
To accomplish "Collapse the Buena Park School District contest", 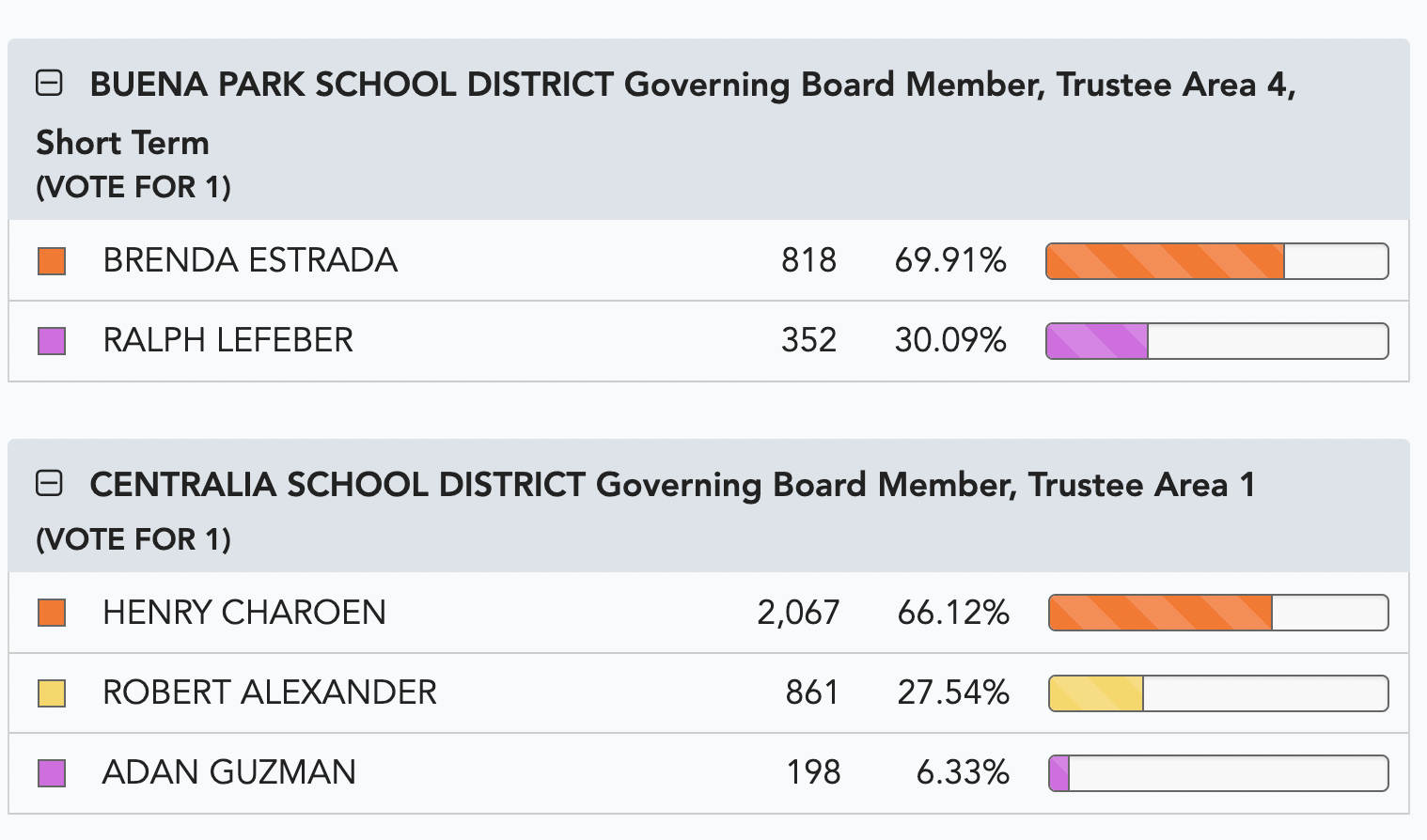I will [x=49, y=84].
